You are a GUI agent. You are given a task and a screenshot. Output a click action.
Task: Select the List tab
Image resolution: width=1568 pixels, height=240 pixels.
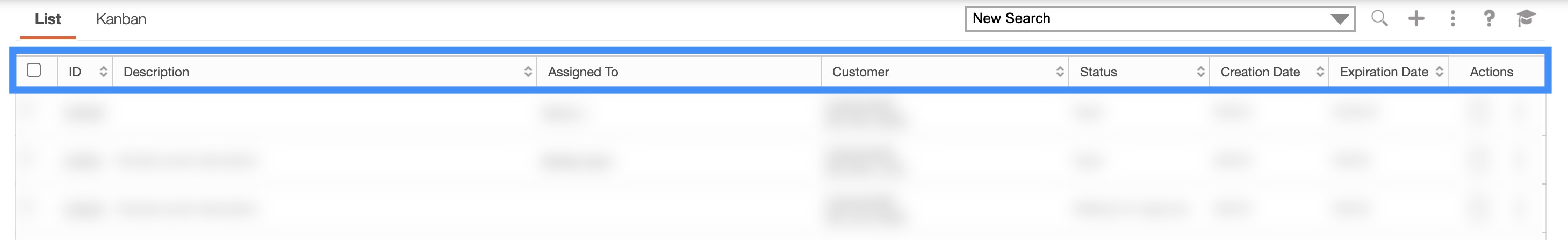click(x=47, y=19)
